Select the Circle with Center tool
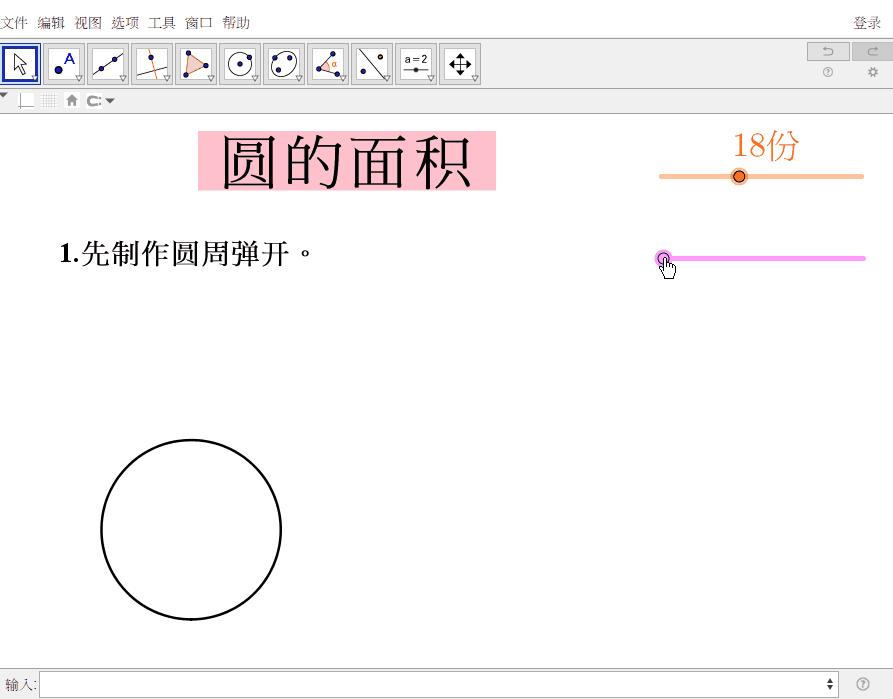The image size is (893, 699). pos(239,62)
